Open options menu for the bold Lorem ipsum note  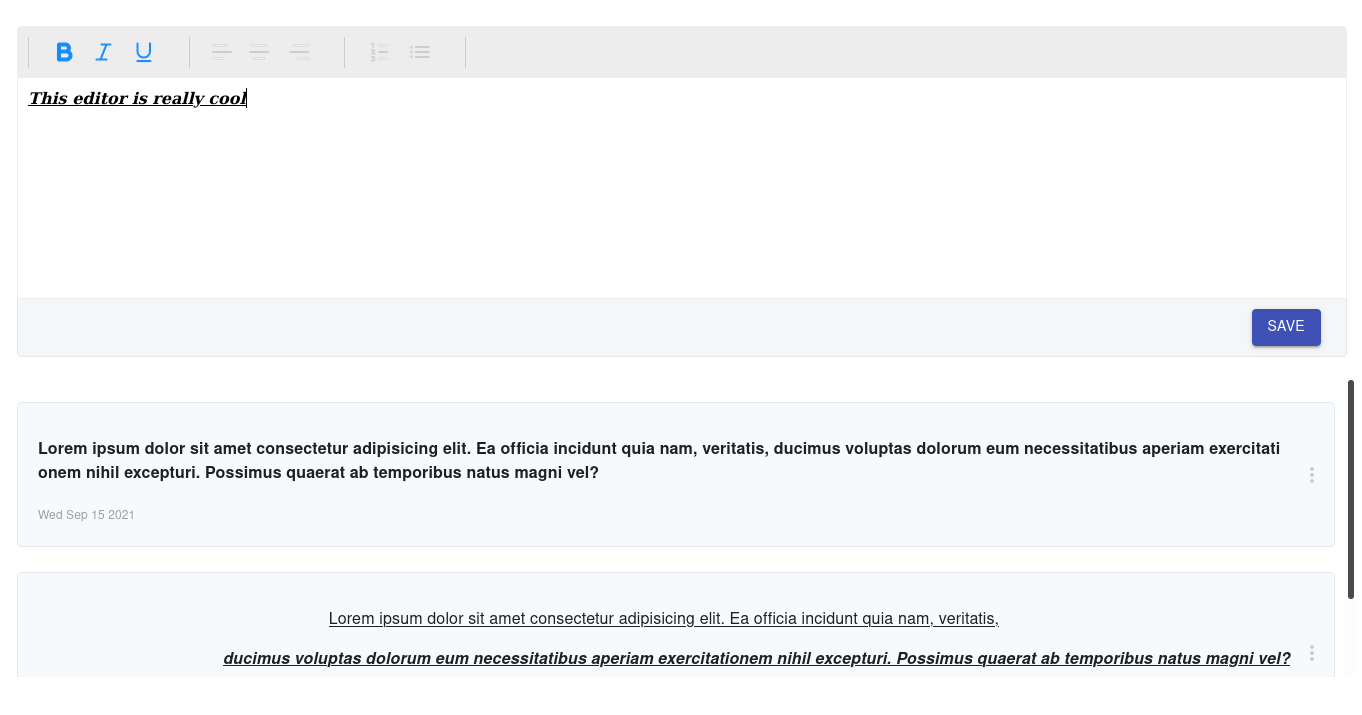pos(1311,475)
